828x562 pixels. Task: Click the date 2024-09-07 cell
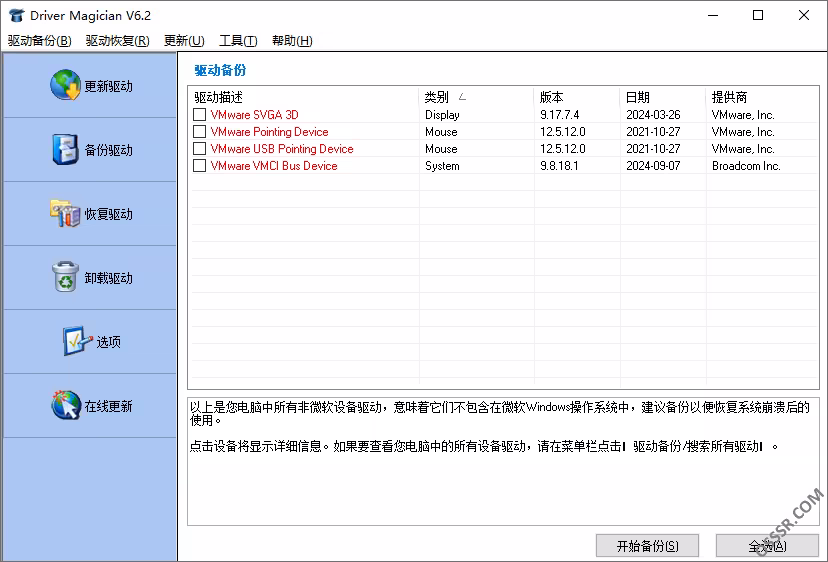[x=653, y=166]
